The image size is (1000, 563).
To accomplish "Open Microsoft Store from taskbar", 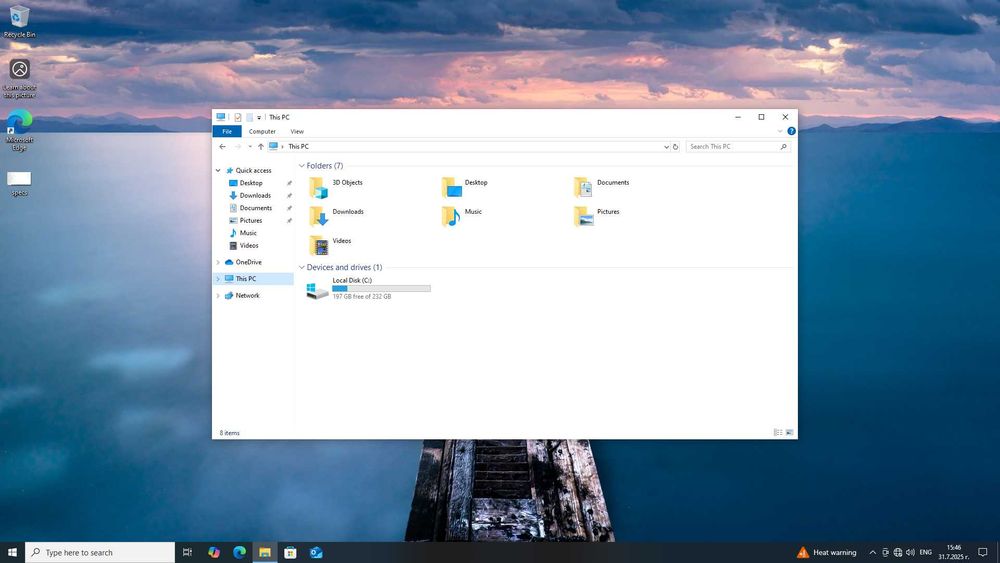I will (x=290, y=553).
